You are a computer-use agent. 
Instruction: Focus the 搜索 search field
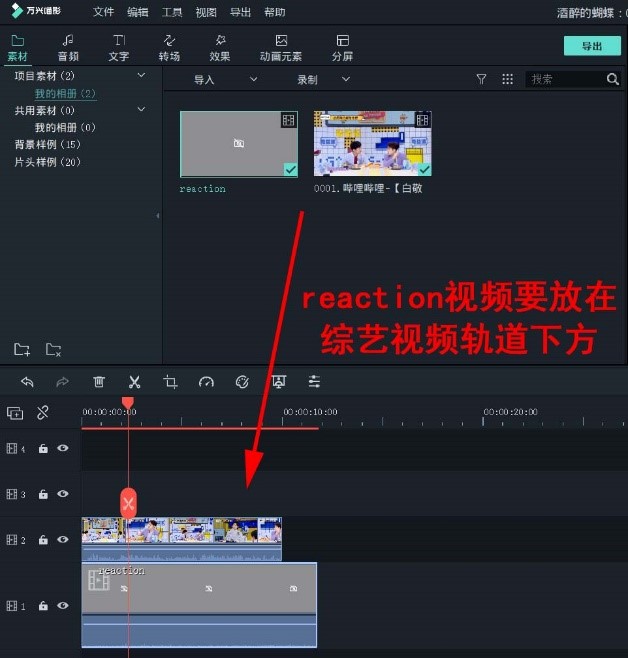[x=564, y=79]
